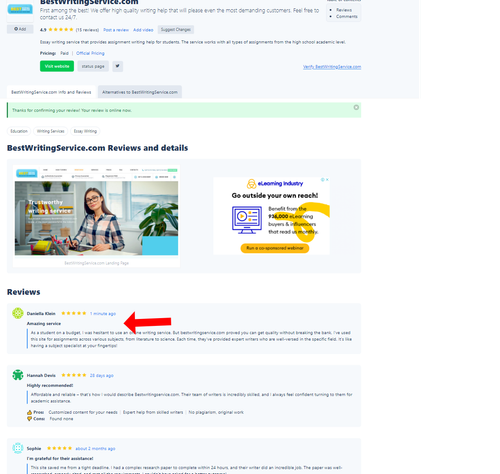The image size is (500, 474).
Task: Jump to Comments in table of contents
Action: click(x=347, y=16)
